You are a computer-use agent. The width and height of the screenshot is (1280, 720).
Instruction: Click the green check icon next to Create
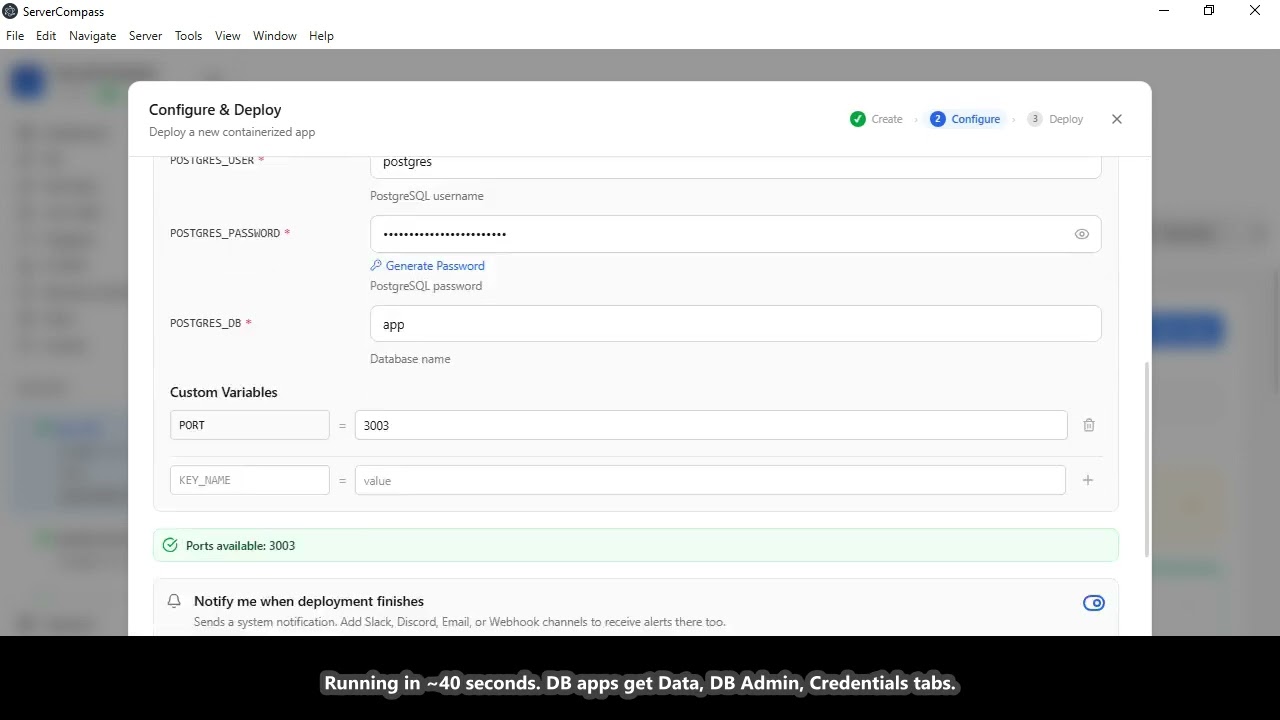point(858,119)
